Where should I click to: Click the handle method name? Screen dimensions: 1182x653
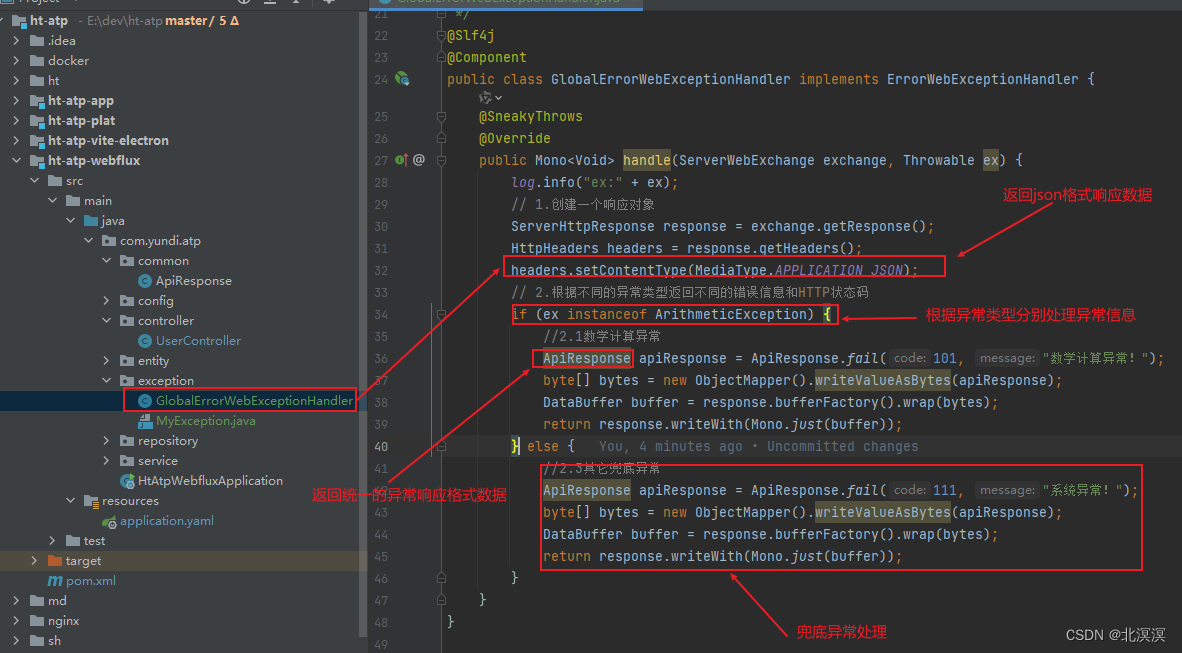[x=647, y=160]
